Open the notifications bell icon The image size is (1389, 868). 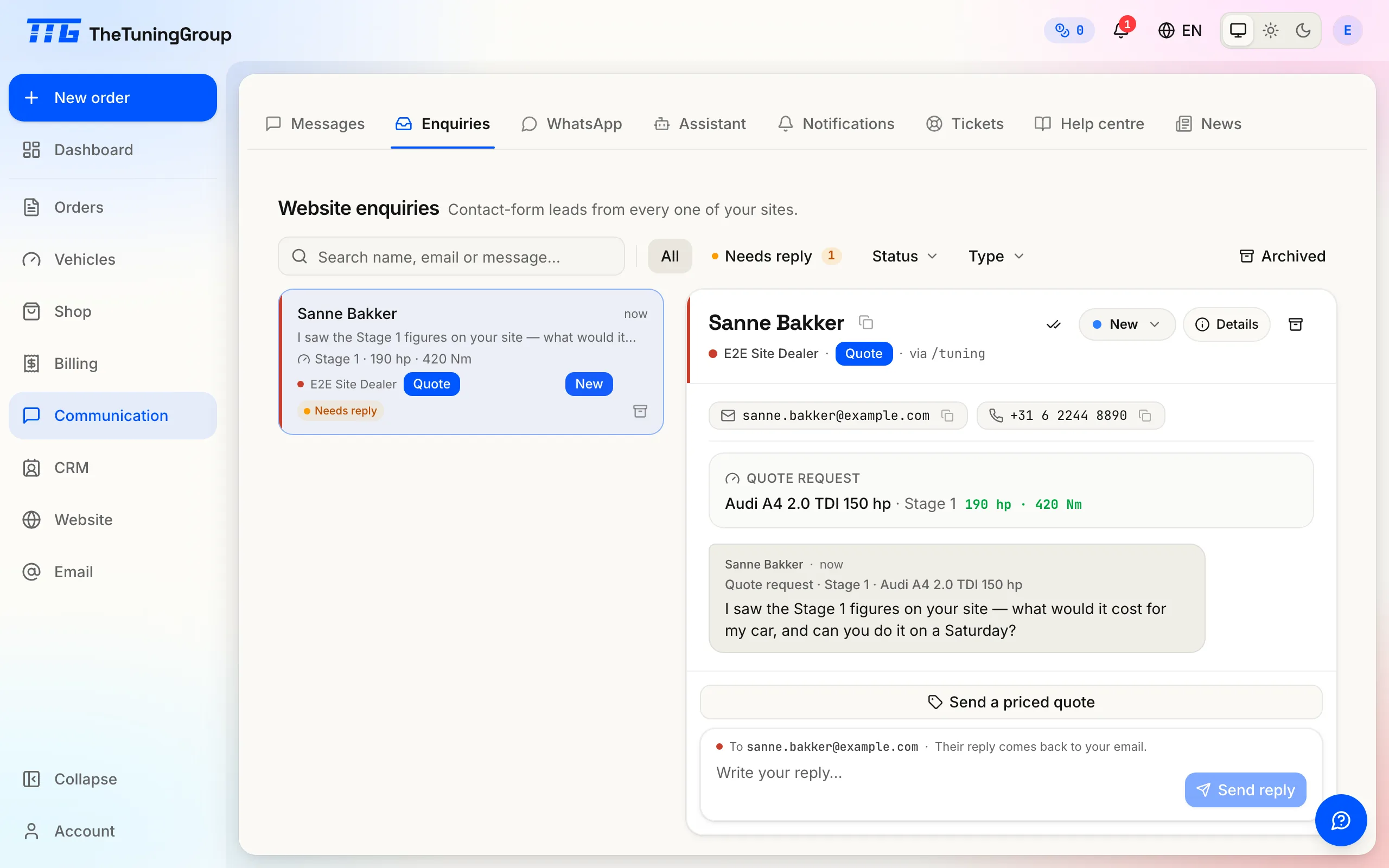pyautogui.click(x=1121, y=30)
